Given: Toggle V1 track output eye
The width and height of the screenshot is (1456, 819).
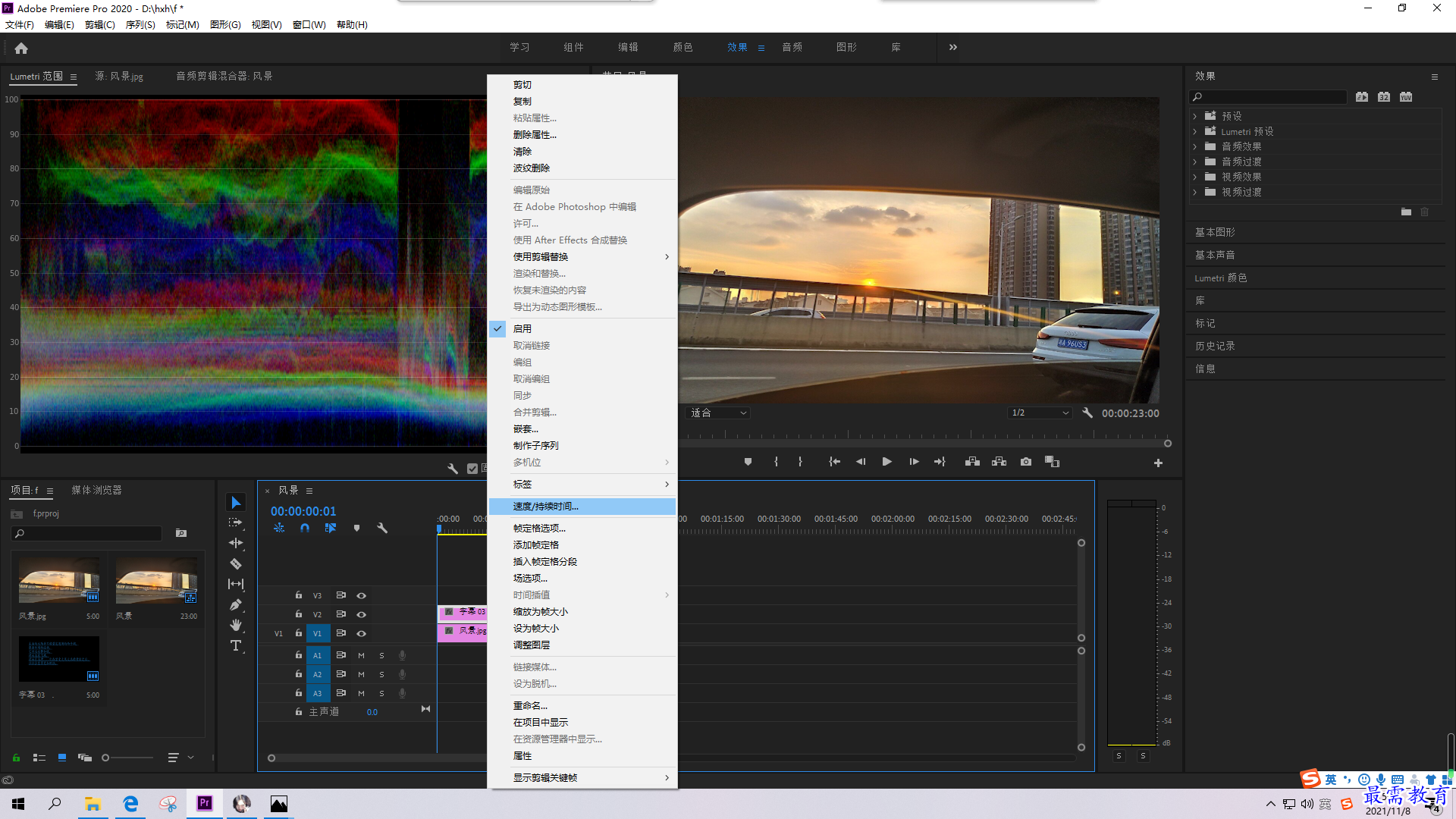Looking at the screenshot, I should 362,634.
